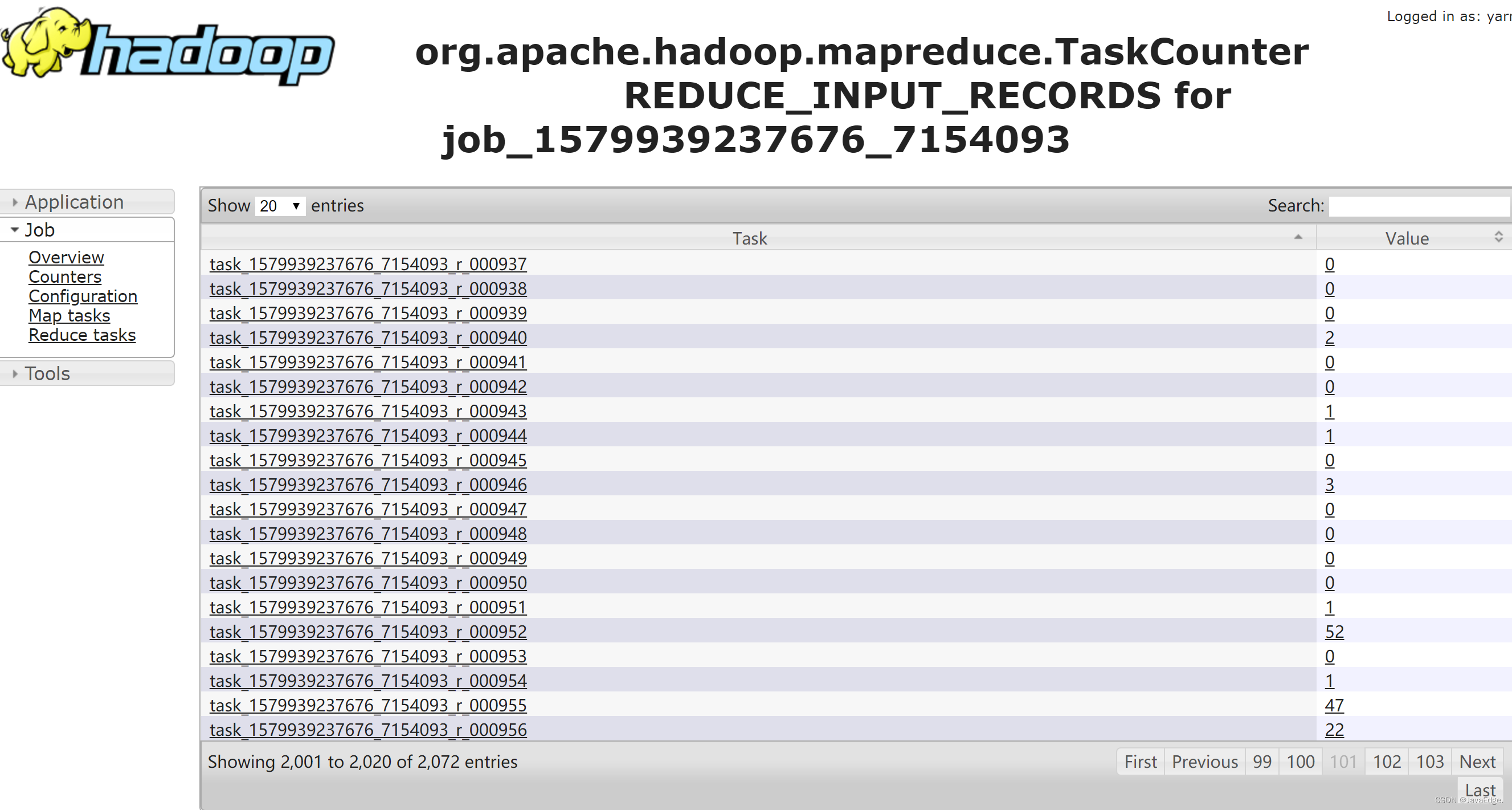Image resolution: width=1512 pixels, height=810 pixels.
Task: Click value 47 for task r_000955
Action: (1334, 705)
